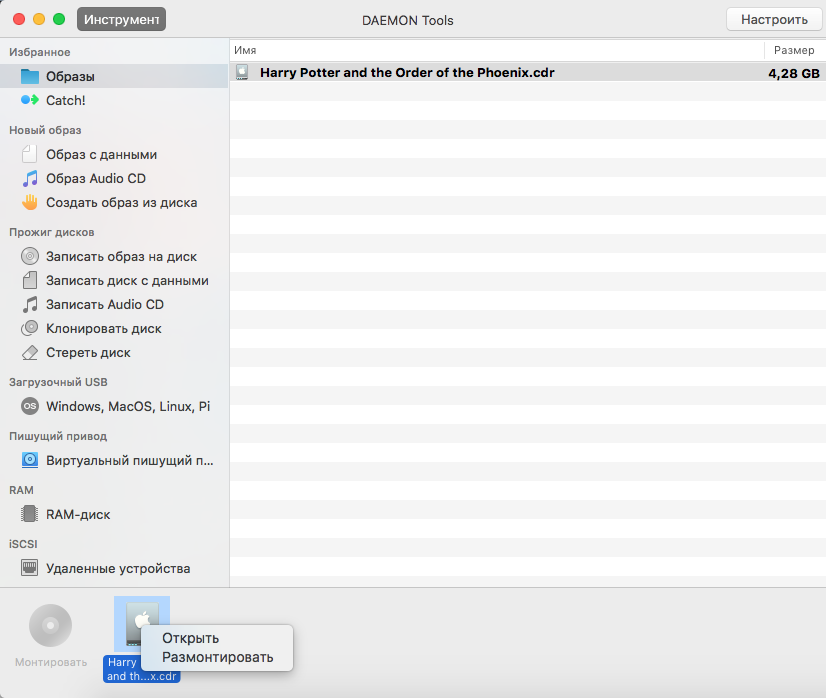Choose Размонтировать from the context menu

(217, 657)
